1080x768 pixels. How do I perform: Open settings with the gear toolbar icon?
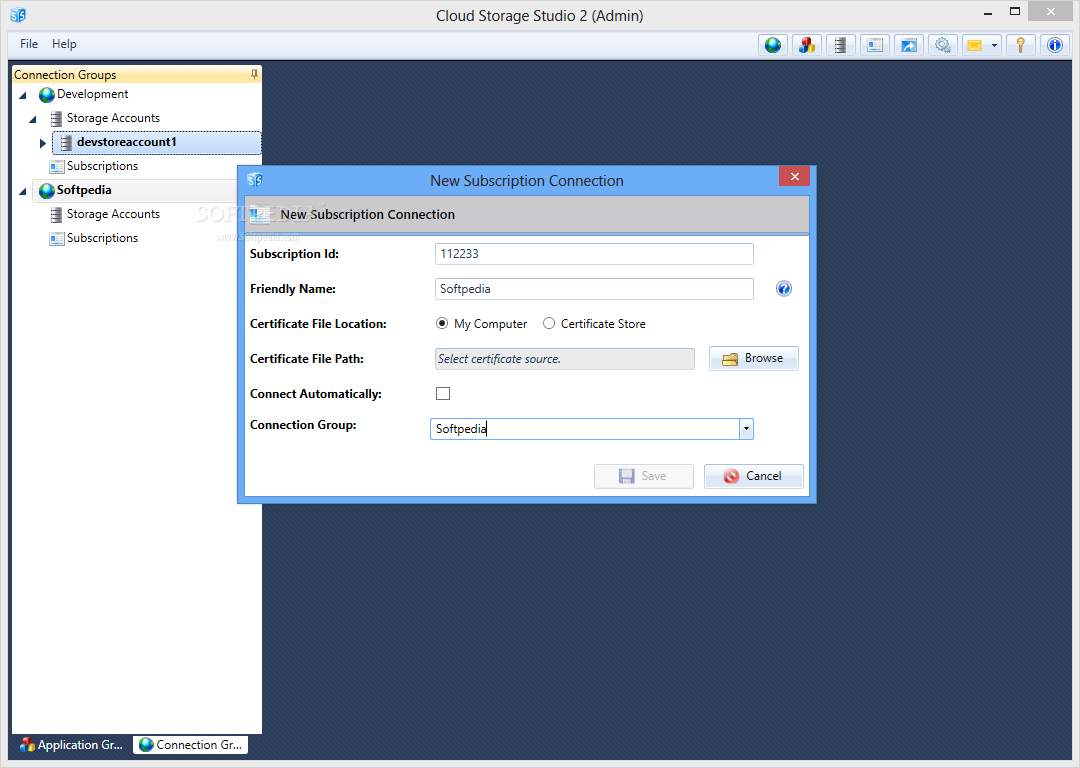pos(943,45)
